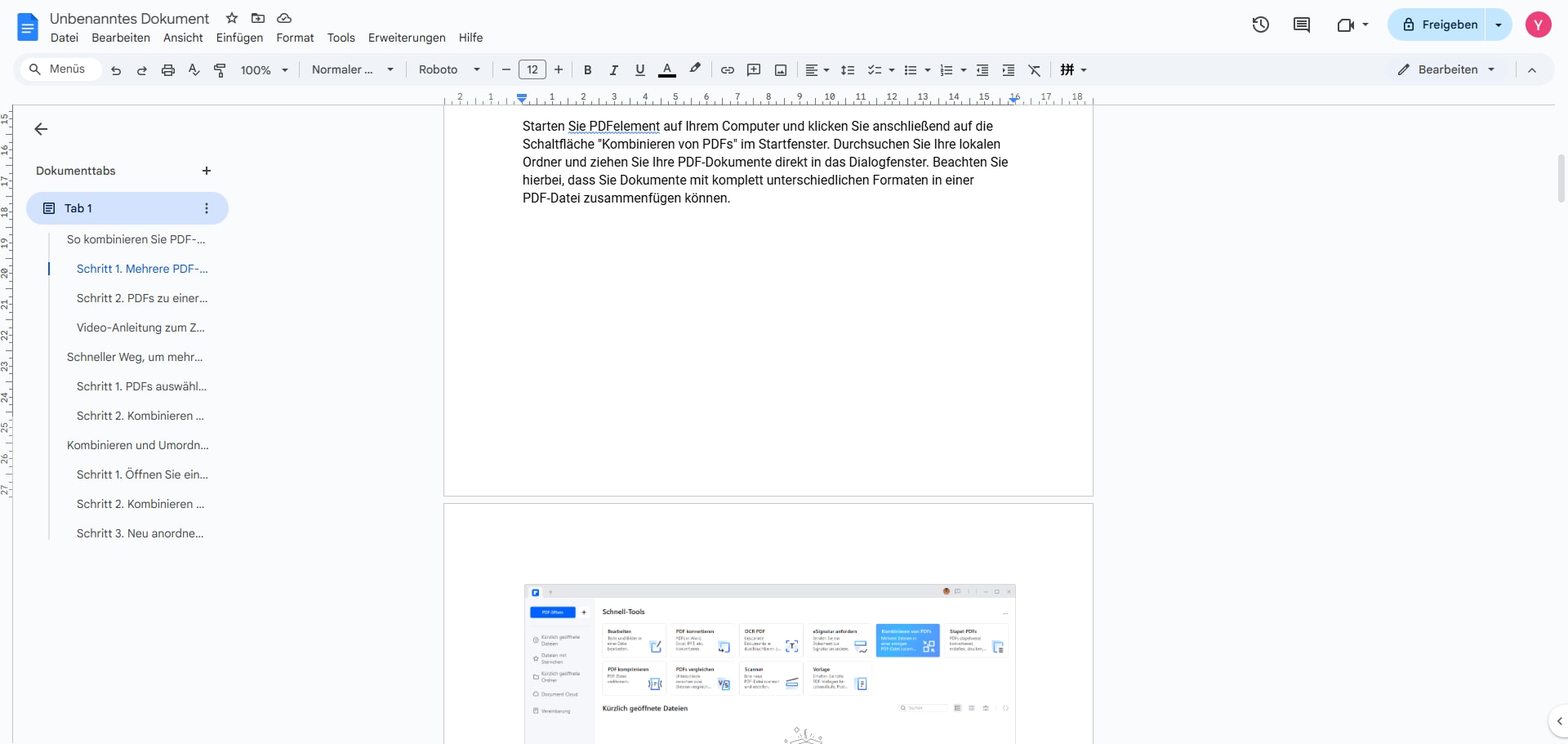1568x744 pixels.
Task: Show the side panel arrow
Action: click(x=1559, y=721)
